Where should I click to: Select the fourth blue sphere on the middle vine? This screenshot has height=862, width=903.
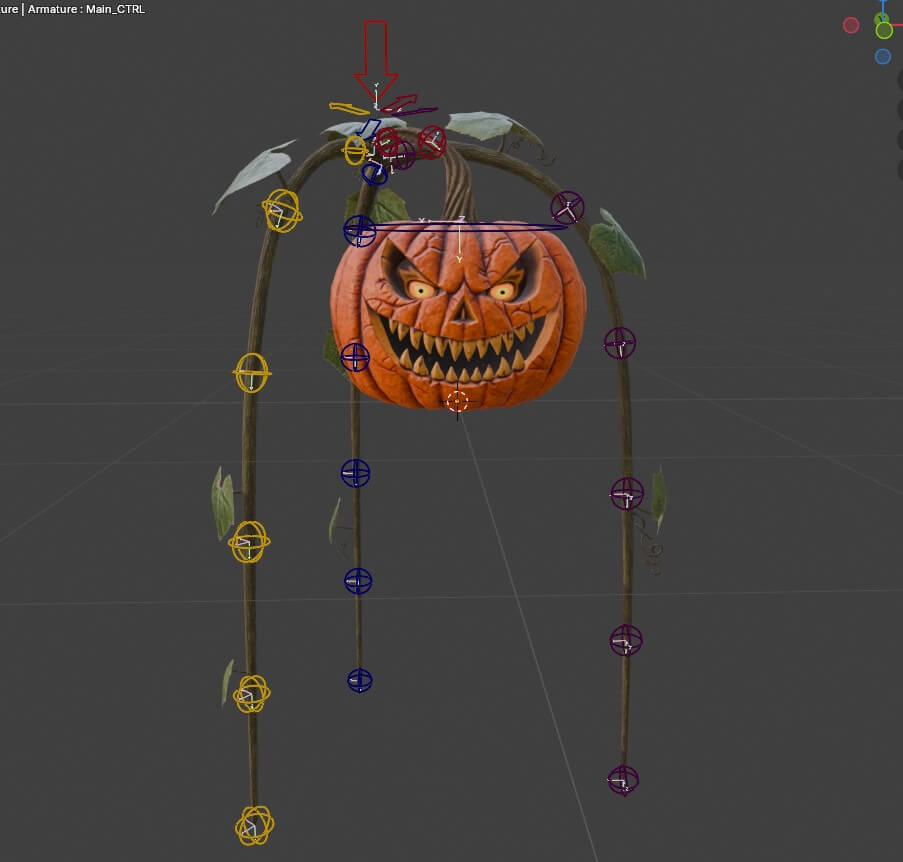358,581
